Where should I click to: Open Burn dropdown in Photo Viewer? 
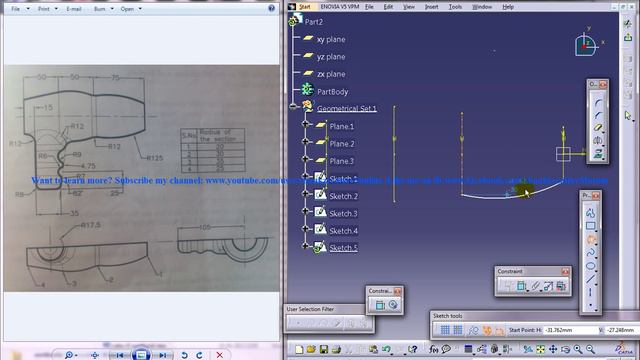click(x=104, y=9)
